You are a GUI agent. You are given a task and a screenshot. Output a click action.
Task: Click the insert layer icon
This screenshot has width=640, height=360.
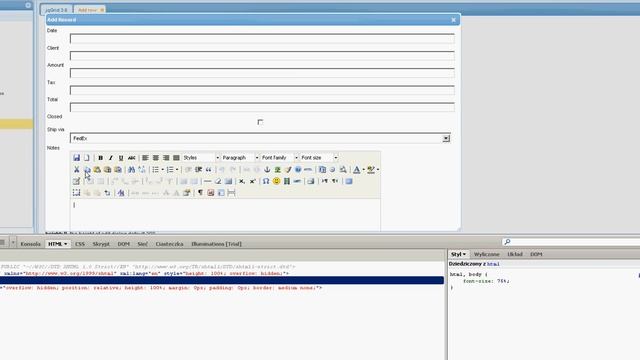(76, 193)
